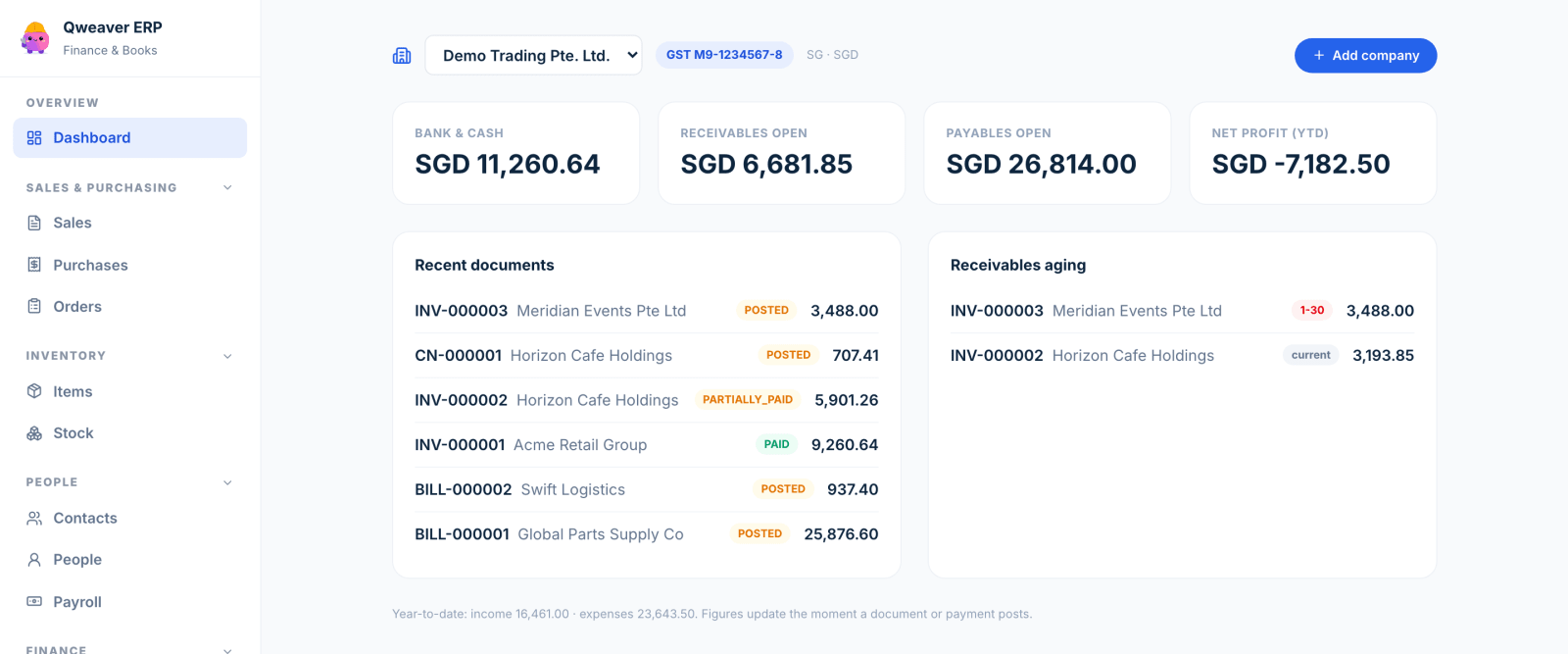Collapse the People section chevron
This screenshot has height=654, width=1568.
[227, 482]
